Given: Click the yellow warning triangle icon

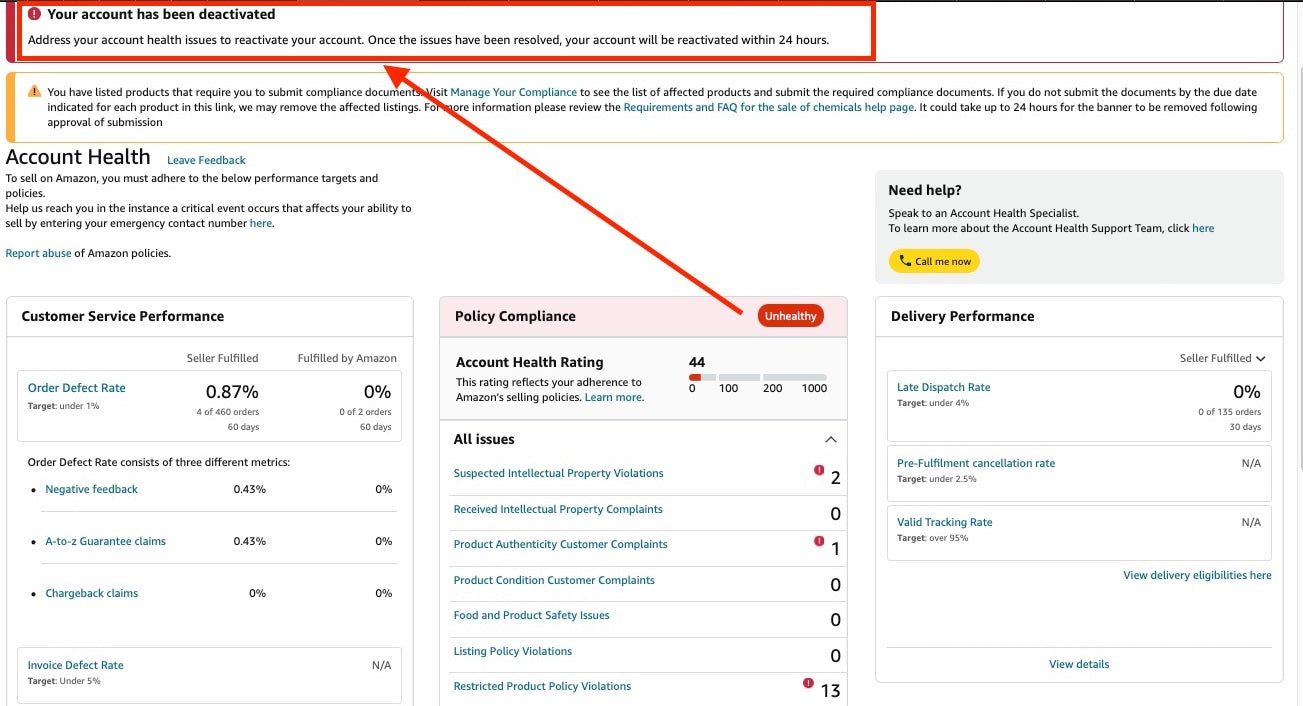Looking at the screenshot, I should (x=34, y=92).
